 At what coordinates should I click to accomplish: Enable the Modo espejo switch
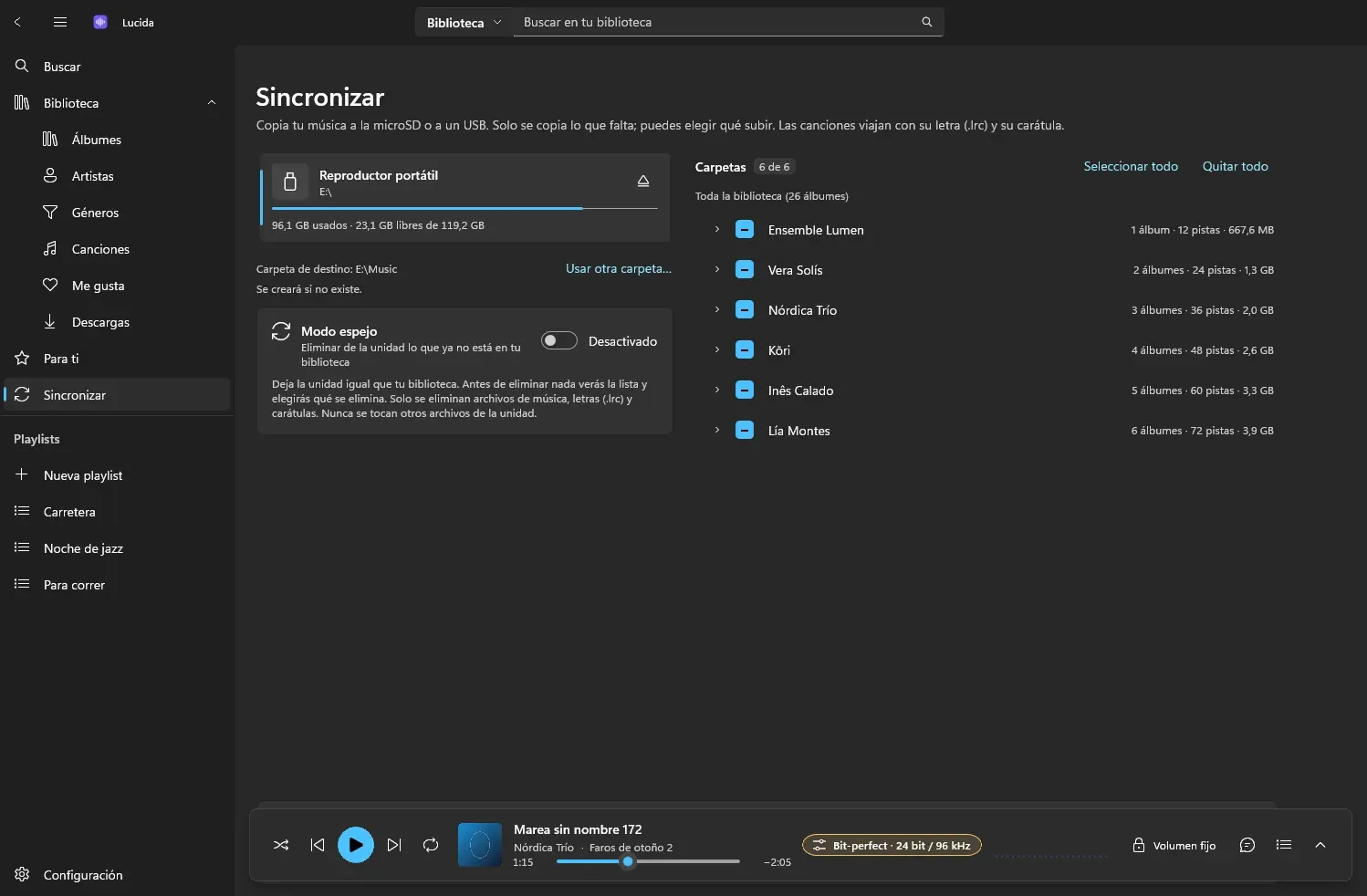(x=559, y=340)
